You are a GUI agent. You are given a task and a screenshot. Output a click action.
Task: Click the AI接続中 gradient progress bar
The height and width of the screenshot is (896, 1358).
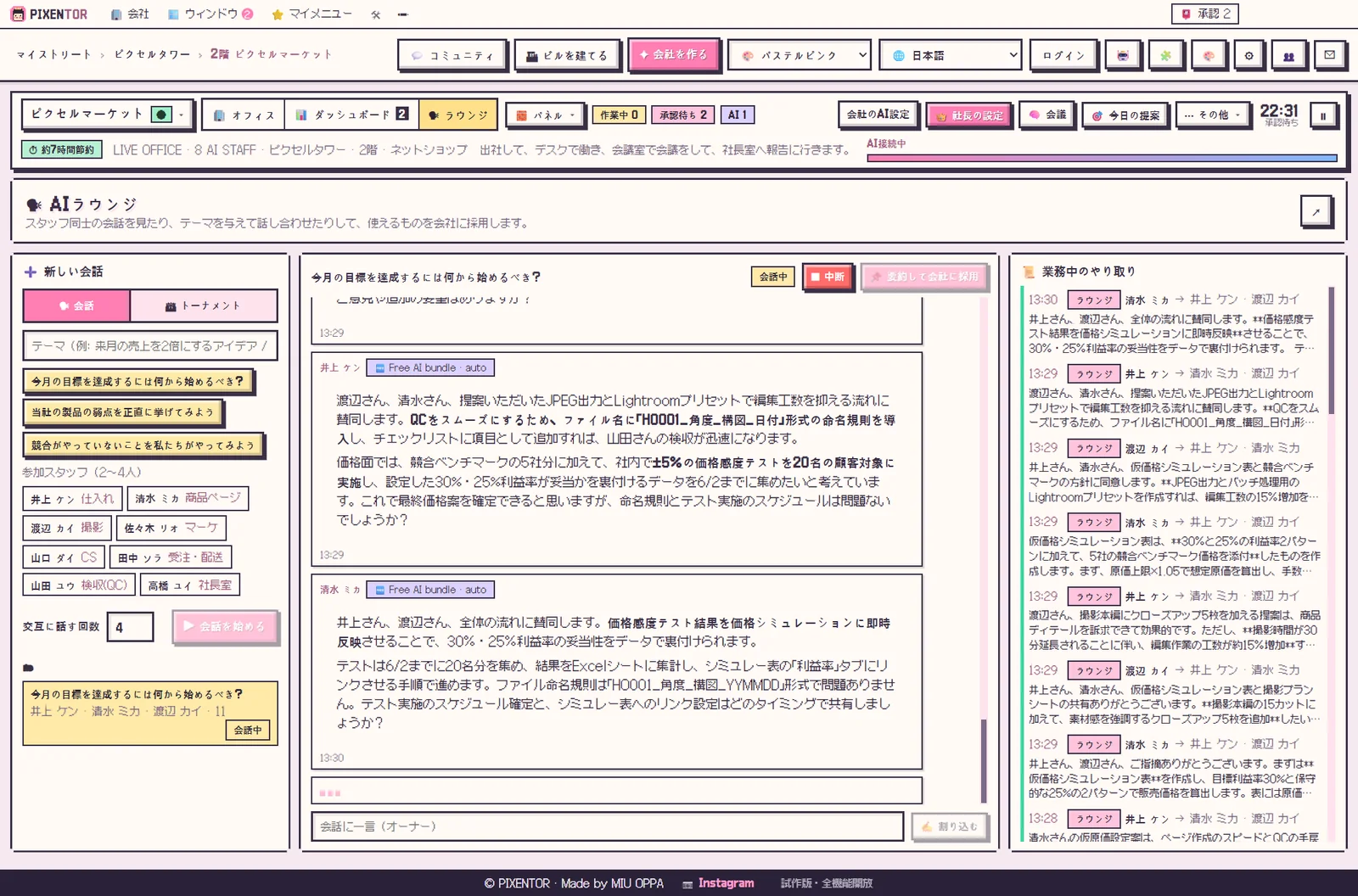click(1102, 158)
